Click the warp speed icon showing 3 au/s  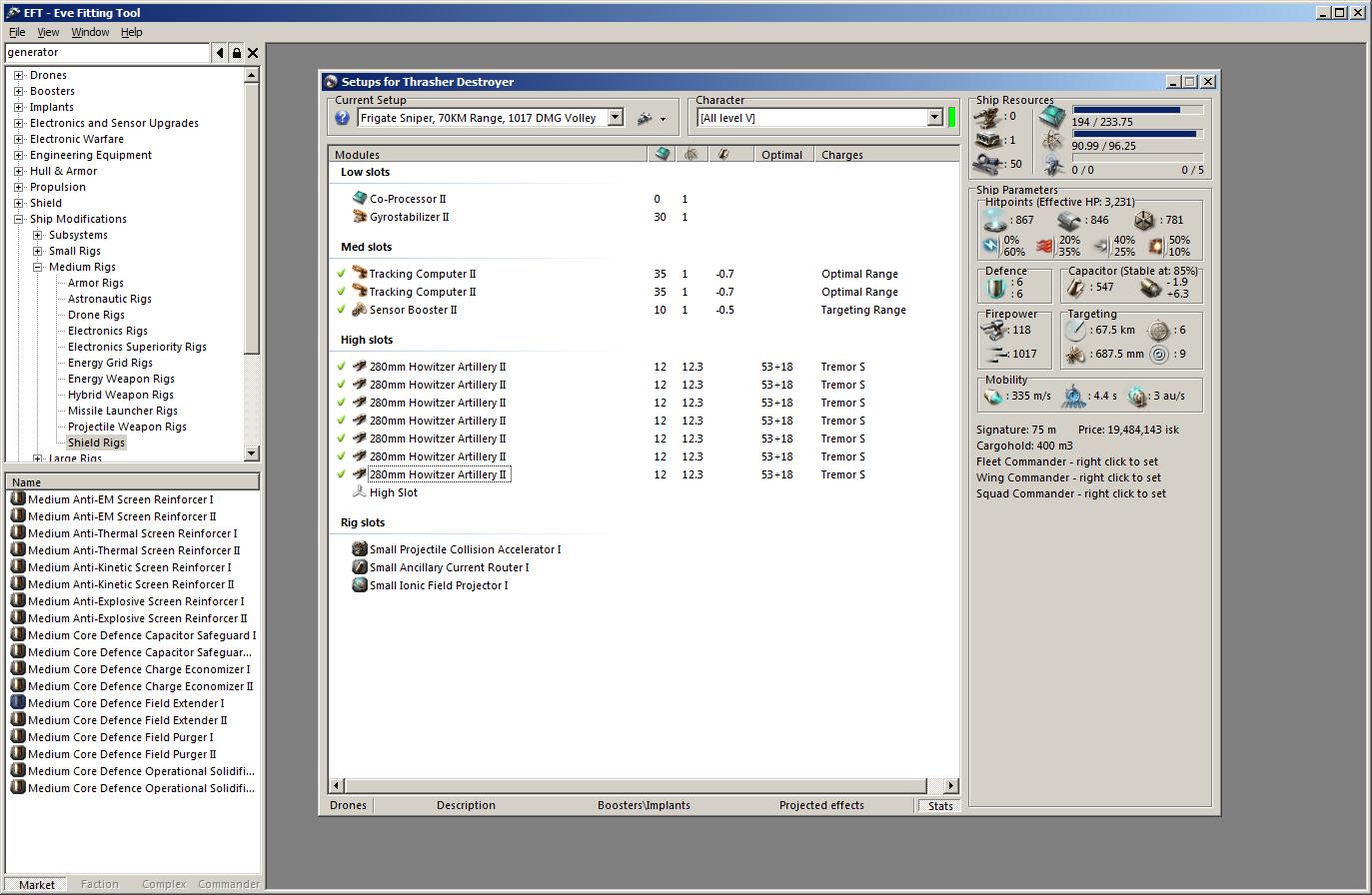click(x=1138, y=397)
